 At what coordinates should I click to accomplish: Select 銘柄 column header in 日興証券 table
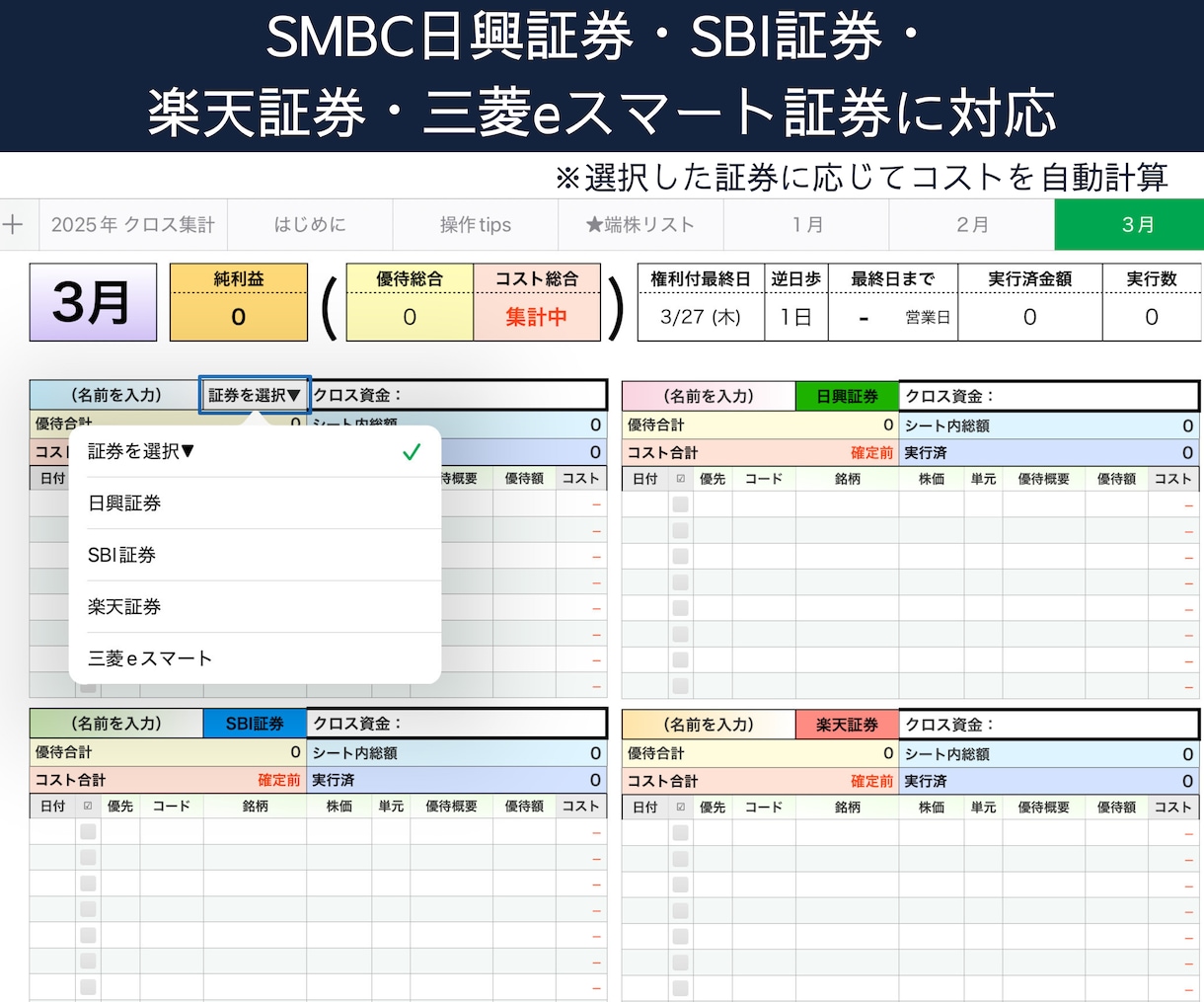(847, 479)
